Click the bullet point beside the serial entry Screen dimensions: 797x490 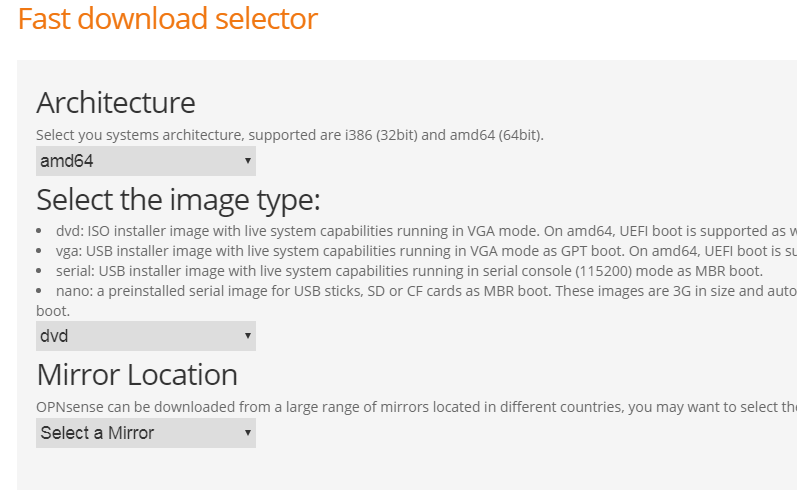tap(41, 271)
